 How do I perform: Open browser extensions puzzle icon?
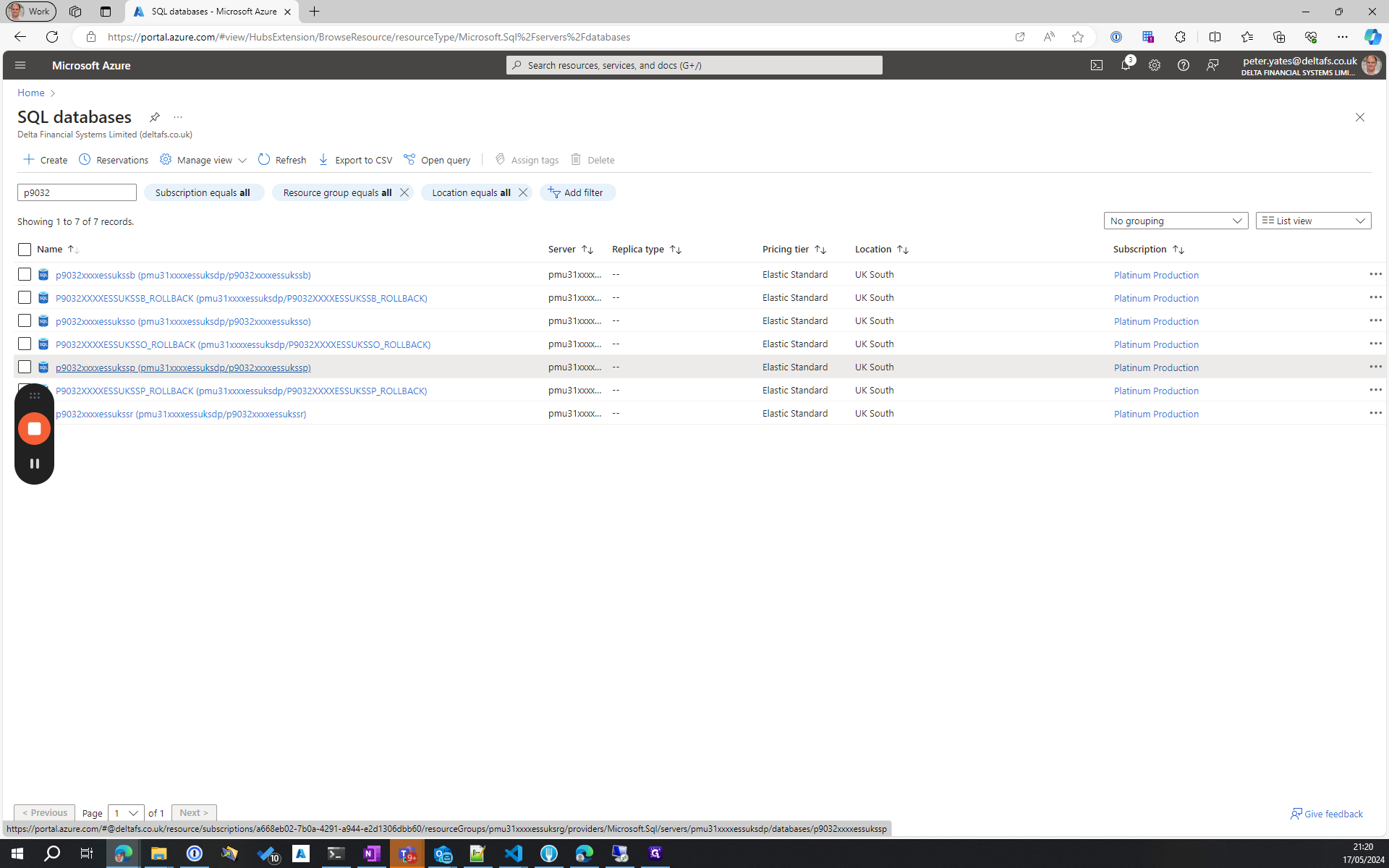pos(1180,37)
